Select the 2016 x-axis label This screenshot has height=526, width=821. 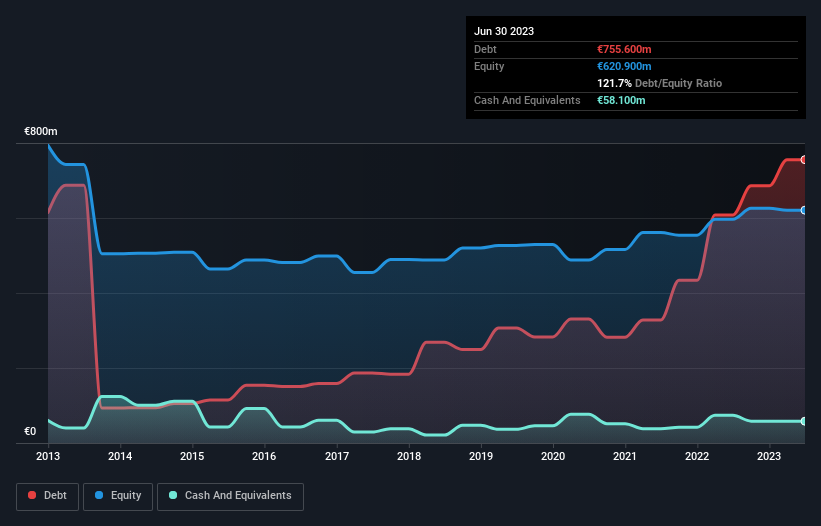tap(264, 456)
